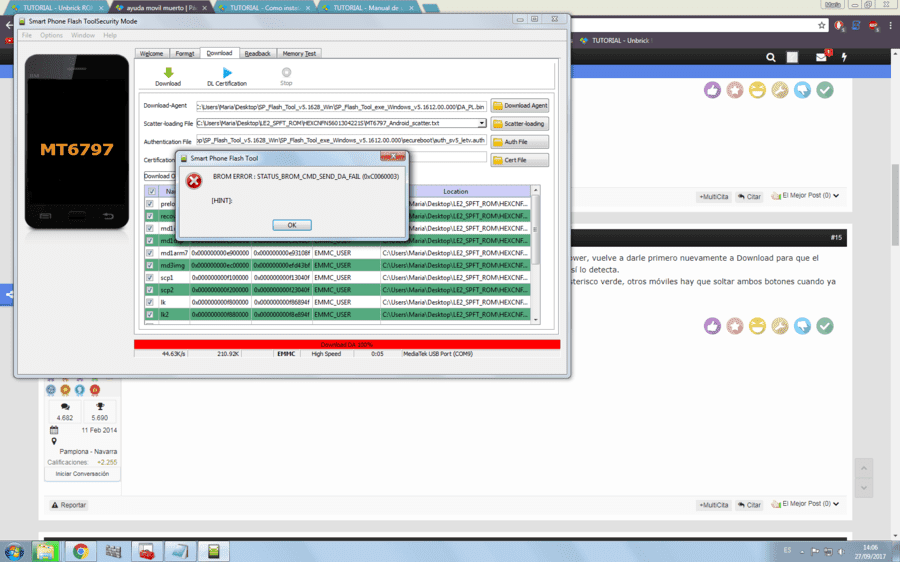Open the File Explorer taskbar icon

click(46, 552)
